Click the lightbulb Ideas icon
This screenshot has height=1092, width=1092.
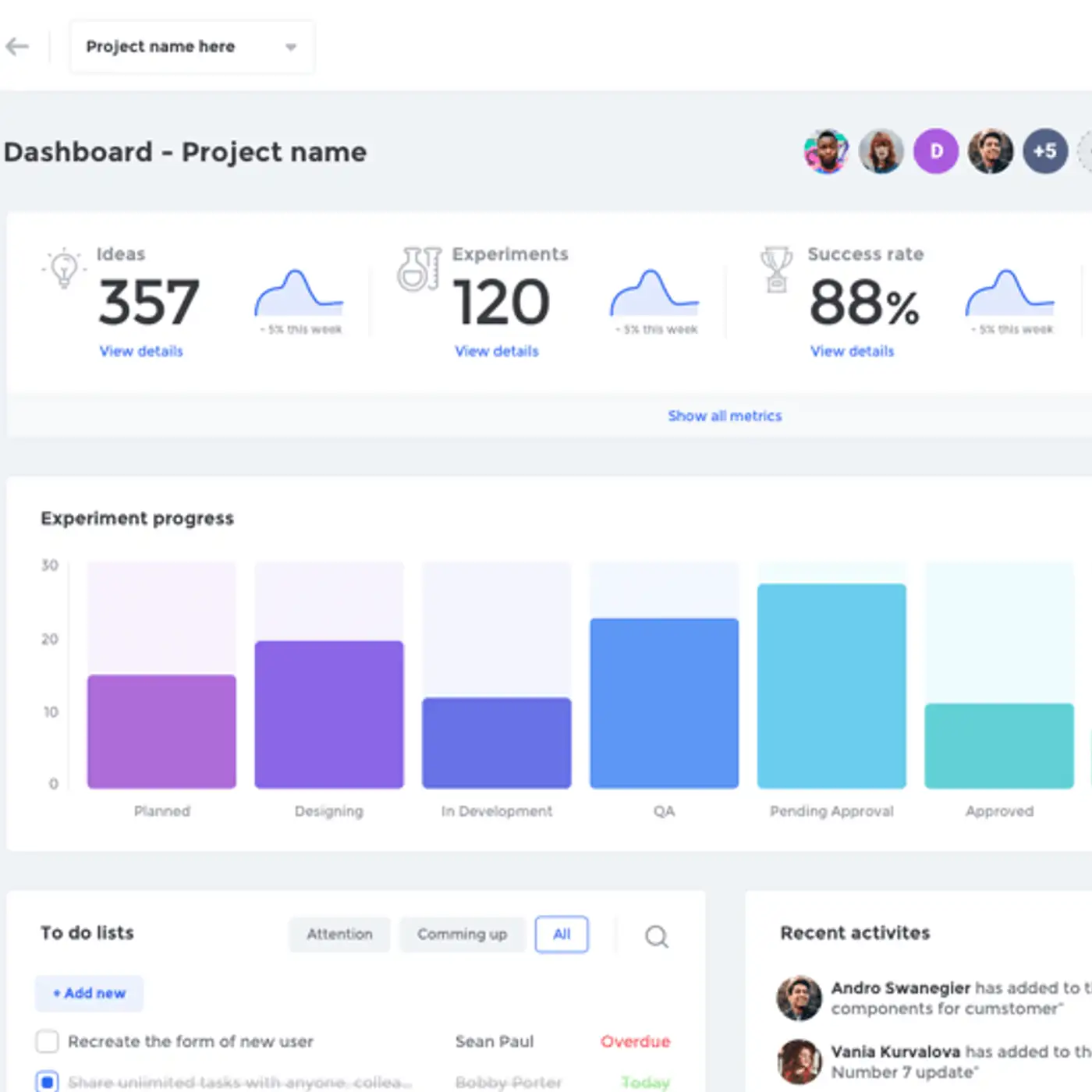[64, 268]
